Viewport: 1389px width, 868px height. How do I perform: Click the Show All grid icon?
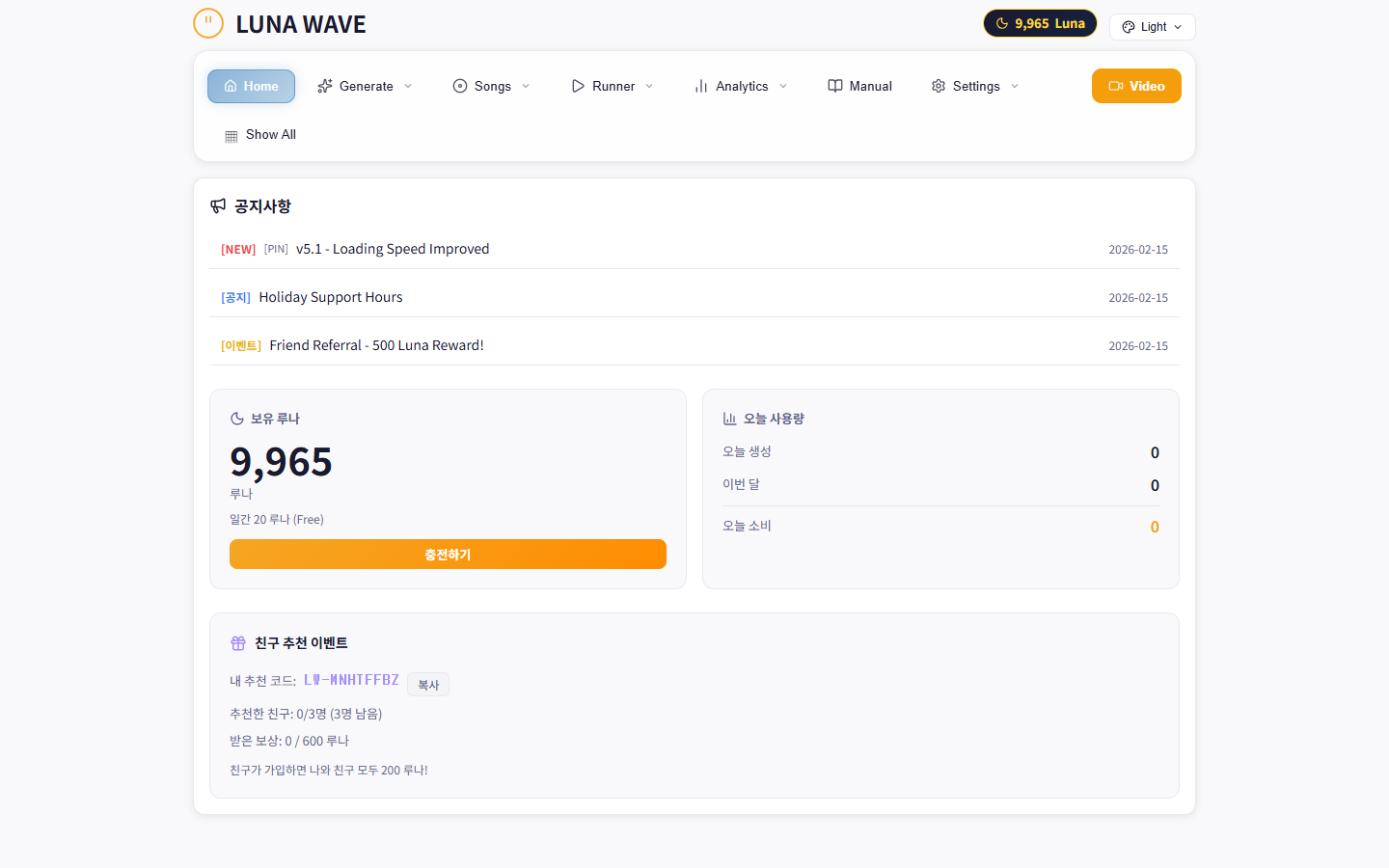tap(231, 135)
